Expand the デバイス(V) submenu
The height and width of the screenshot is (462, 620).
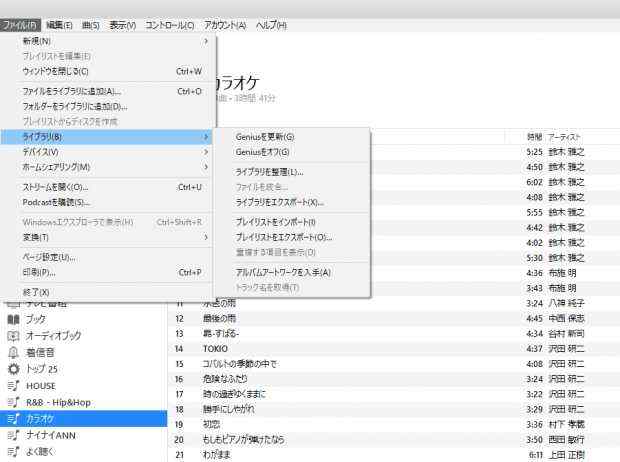[x=108, y=152]
